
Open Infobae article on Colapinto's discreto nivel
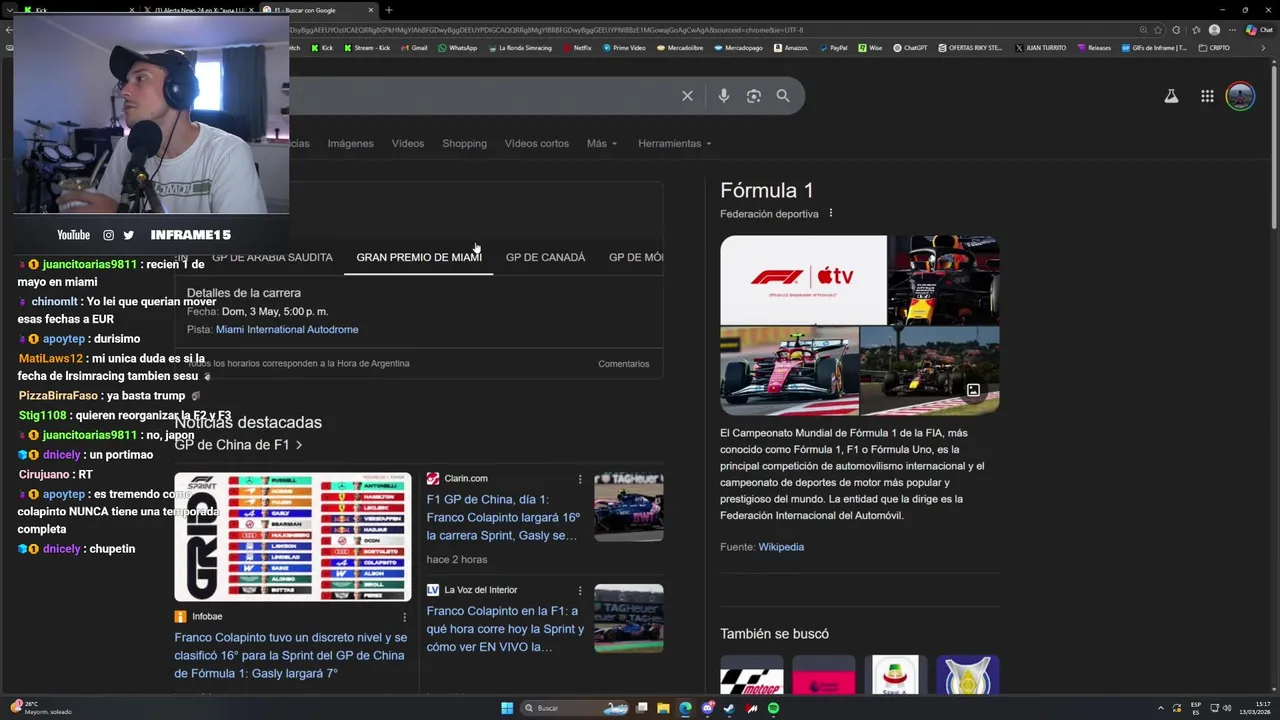(x=290, y=655)
